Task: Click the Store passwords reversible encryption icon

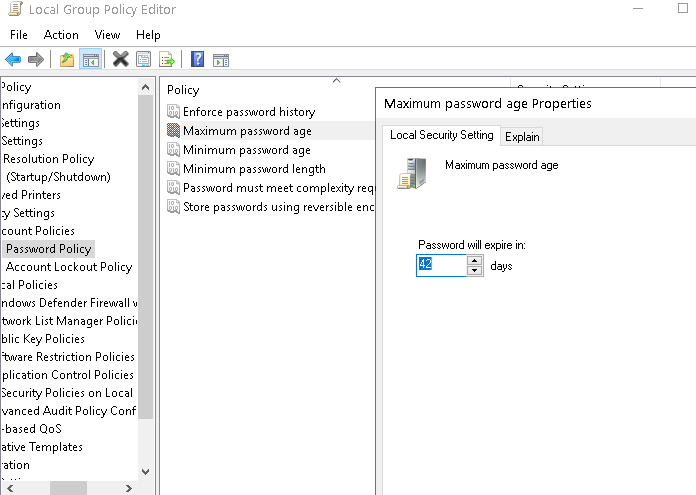Action: click(173, 207)
